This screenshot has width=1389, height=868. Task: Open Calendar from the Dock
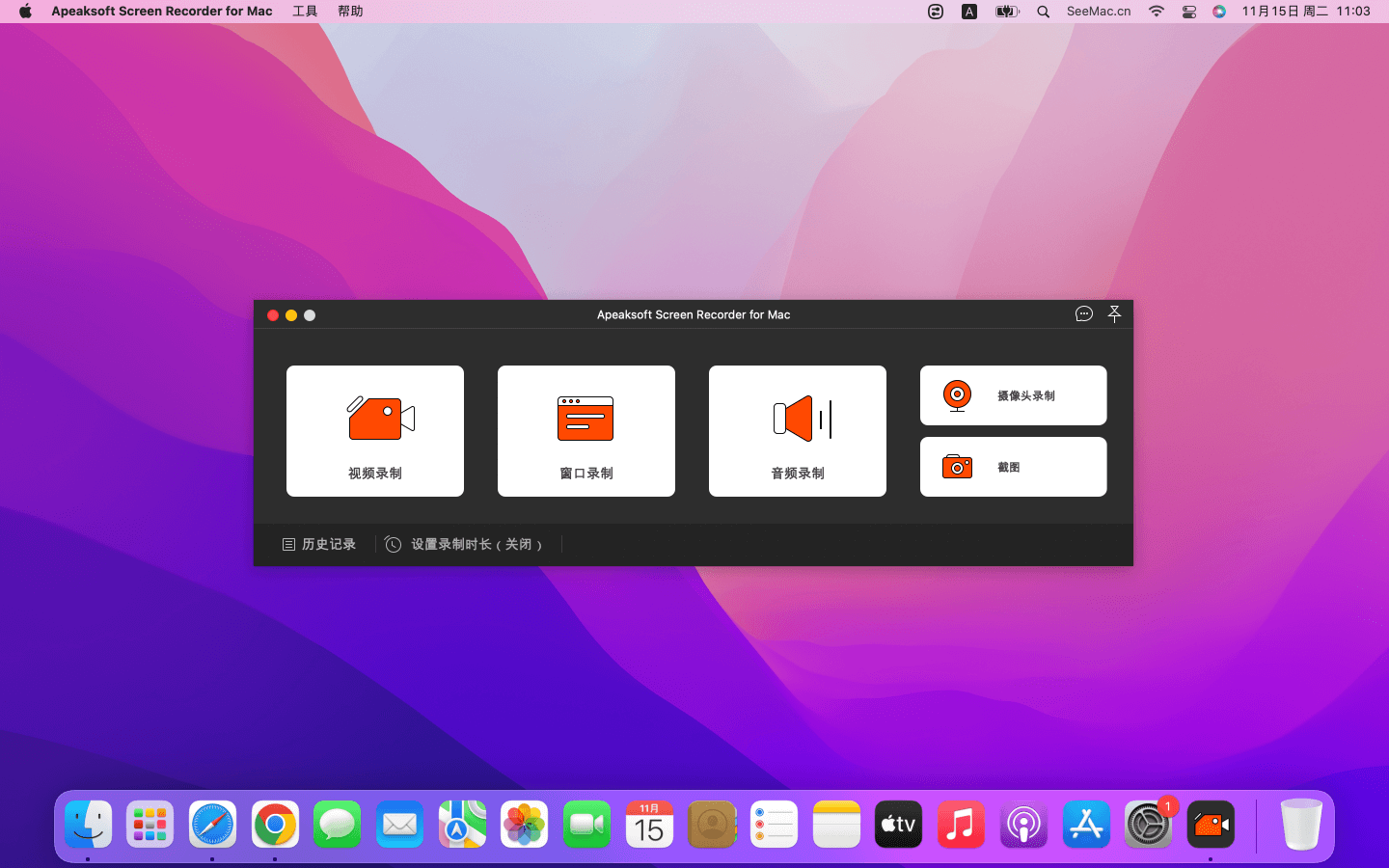[x=649, y=825]
